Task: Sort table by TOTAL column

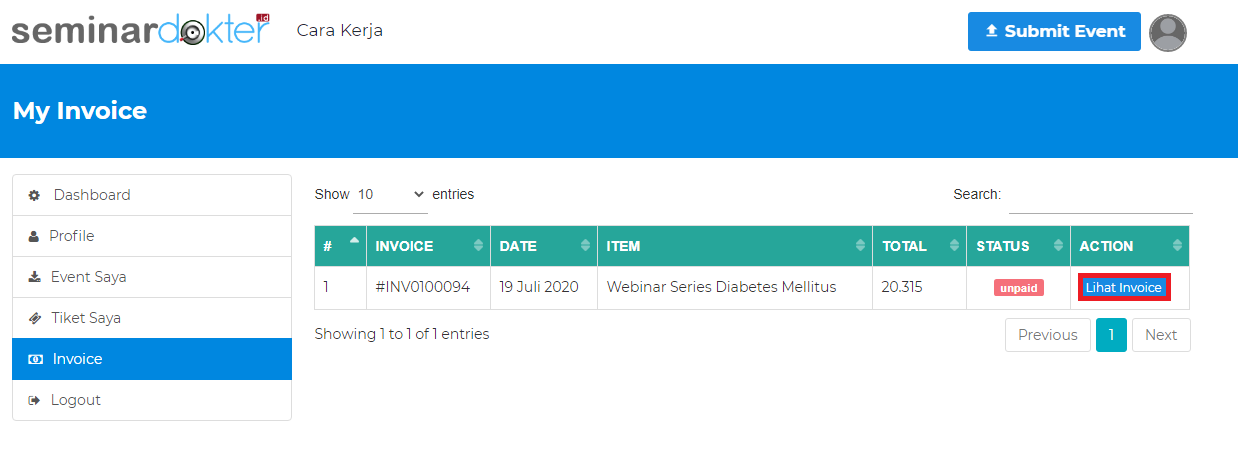Action: pos(918,246)
